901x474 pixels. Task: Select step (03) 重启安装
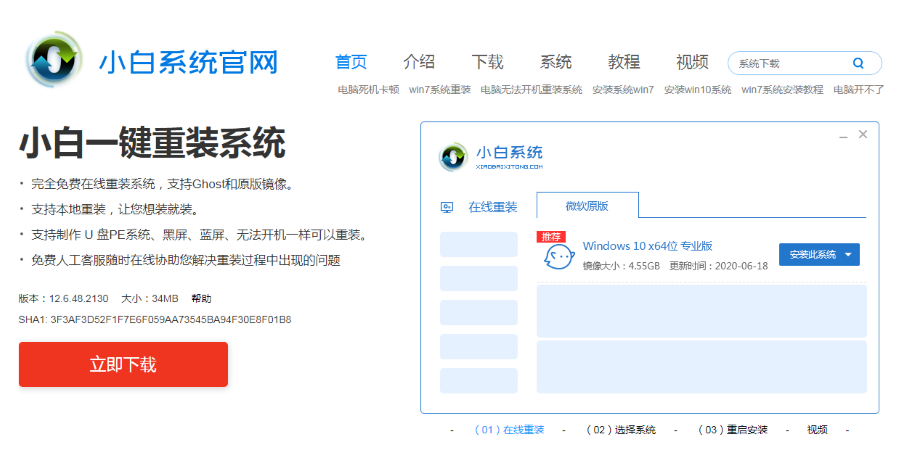[x=733, y=430]
